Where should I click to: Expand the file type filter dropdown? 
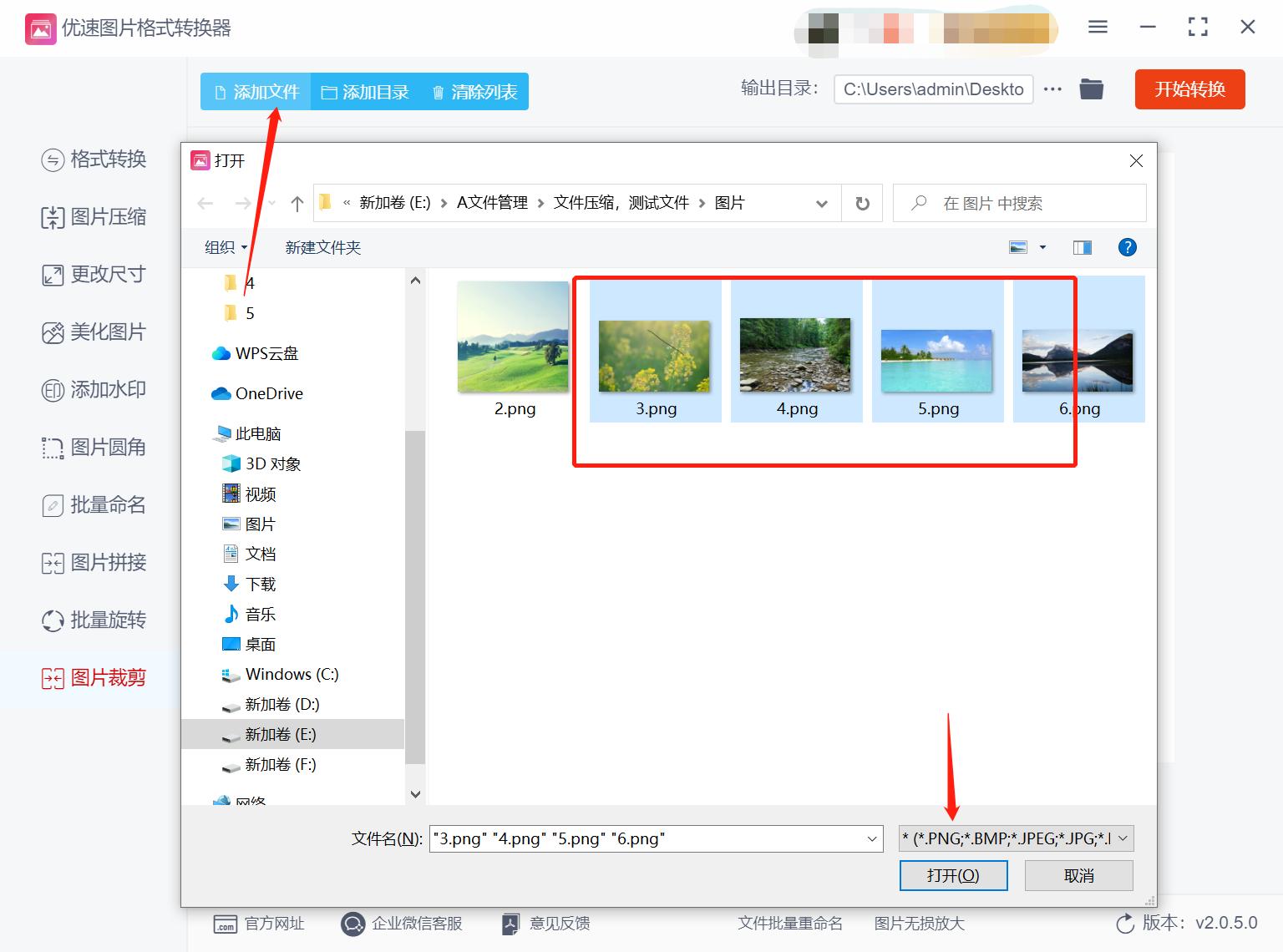point(1123,838)
